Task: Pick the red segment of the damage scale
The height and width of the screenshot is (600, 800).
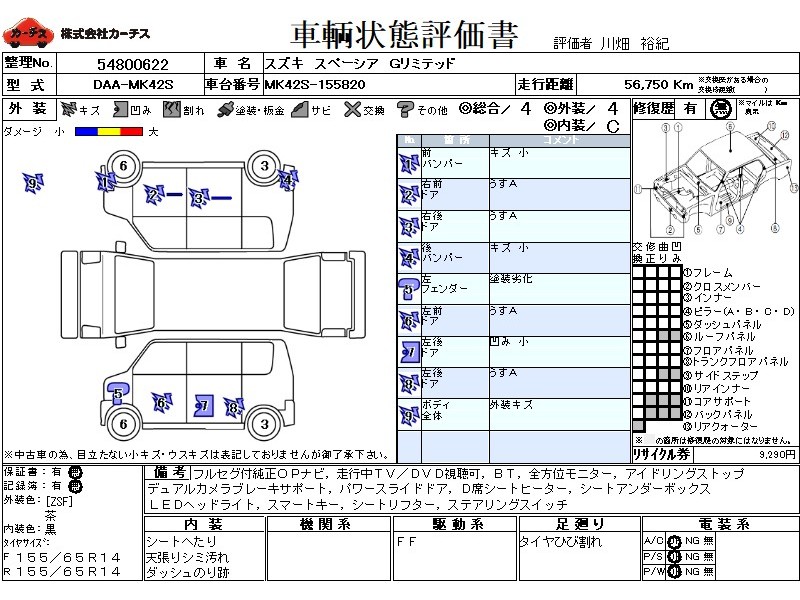Action: point(131,132)
